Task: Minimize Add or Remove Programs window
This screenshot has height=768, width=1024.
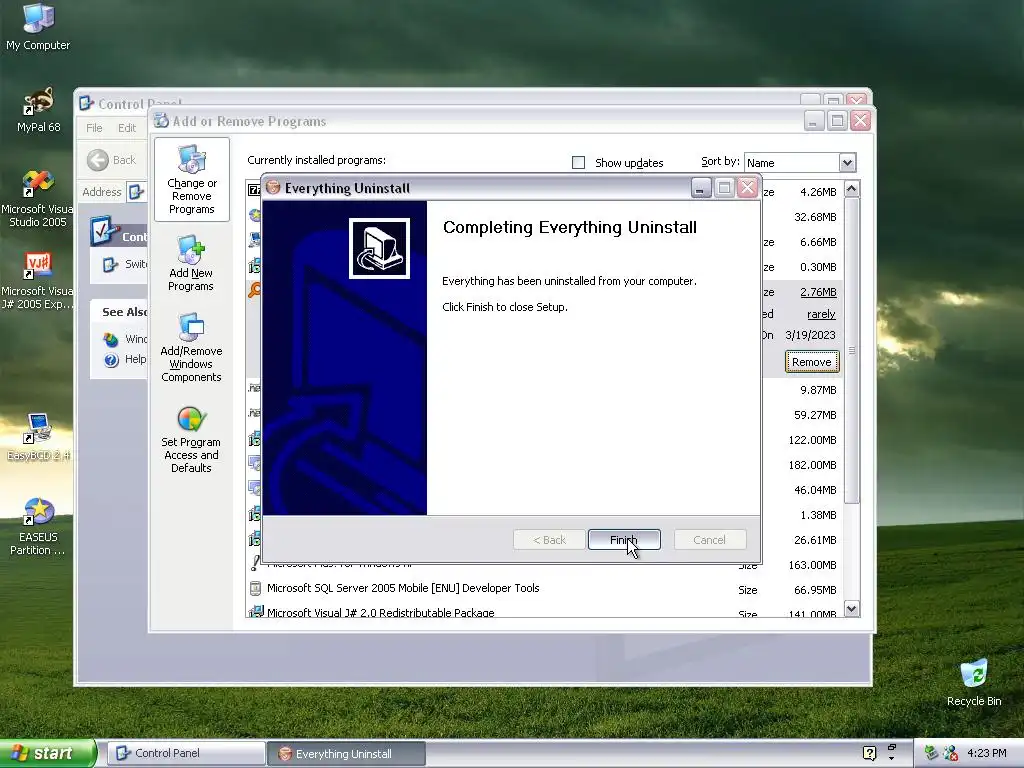Action: [x=814, y=121]
